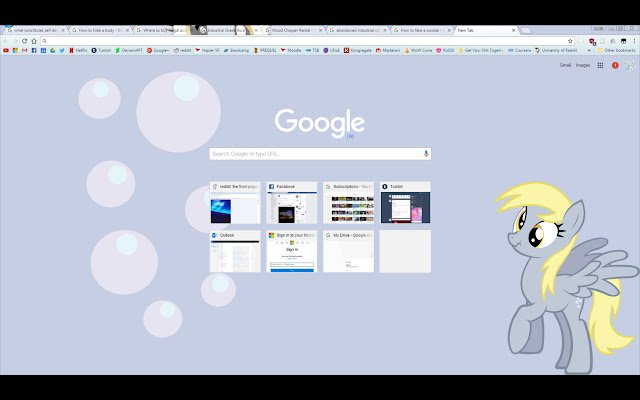Switch to the 'Industrial Grade Acid' tab
Image resolution: width=640 pixels, height=400 pixels.
pyautogui.click(x=227, y=30)
